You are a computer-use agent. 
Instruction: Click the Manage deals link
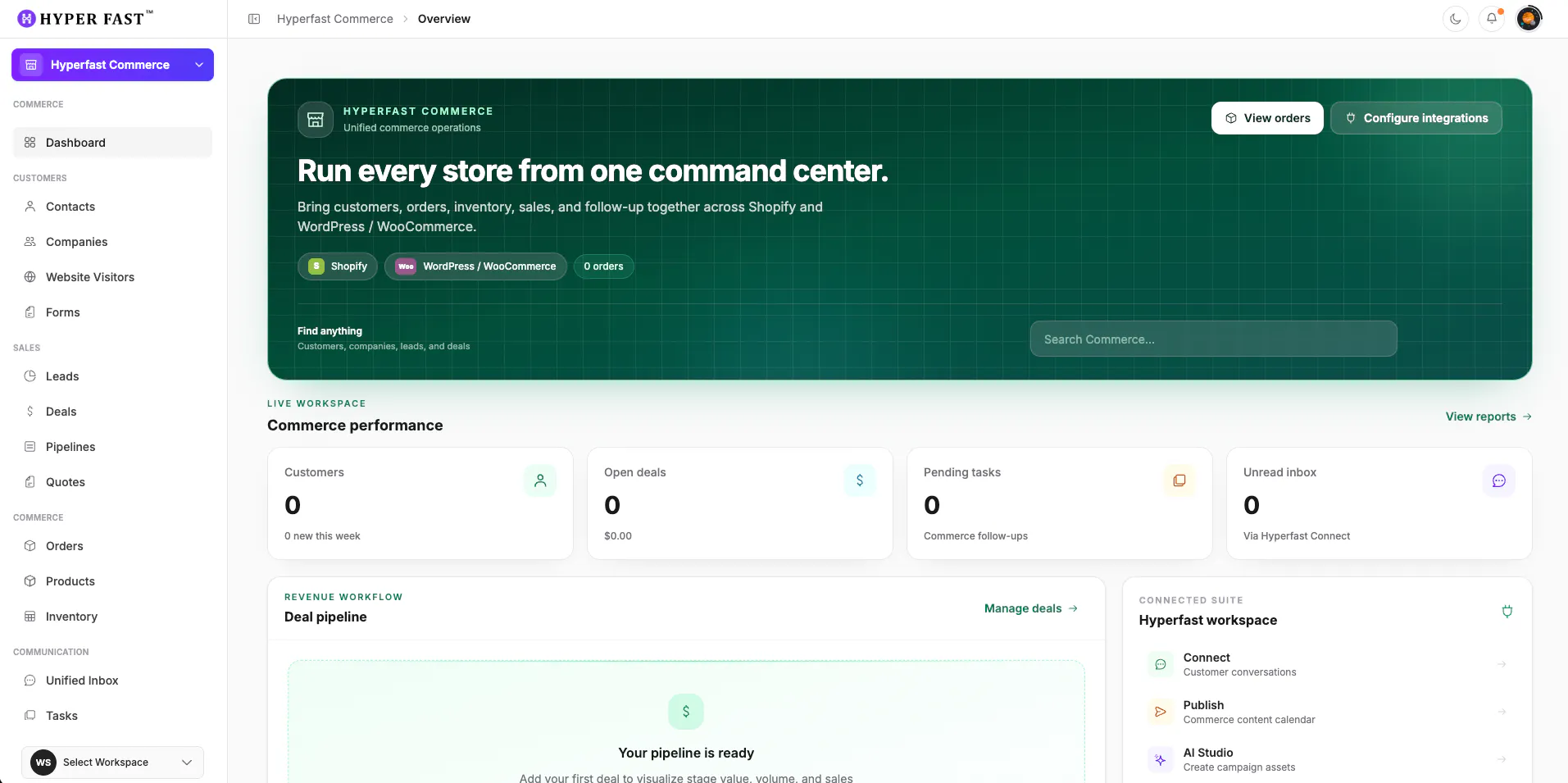coord(1031,608)
